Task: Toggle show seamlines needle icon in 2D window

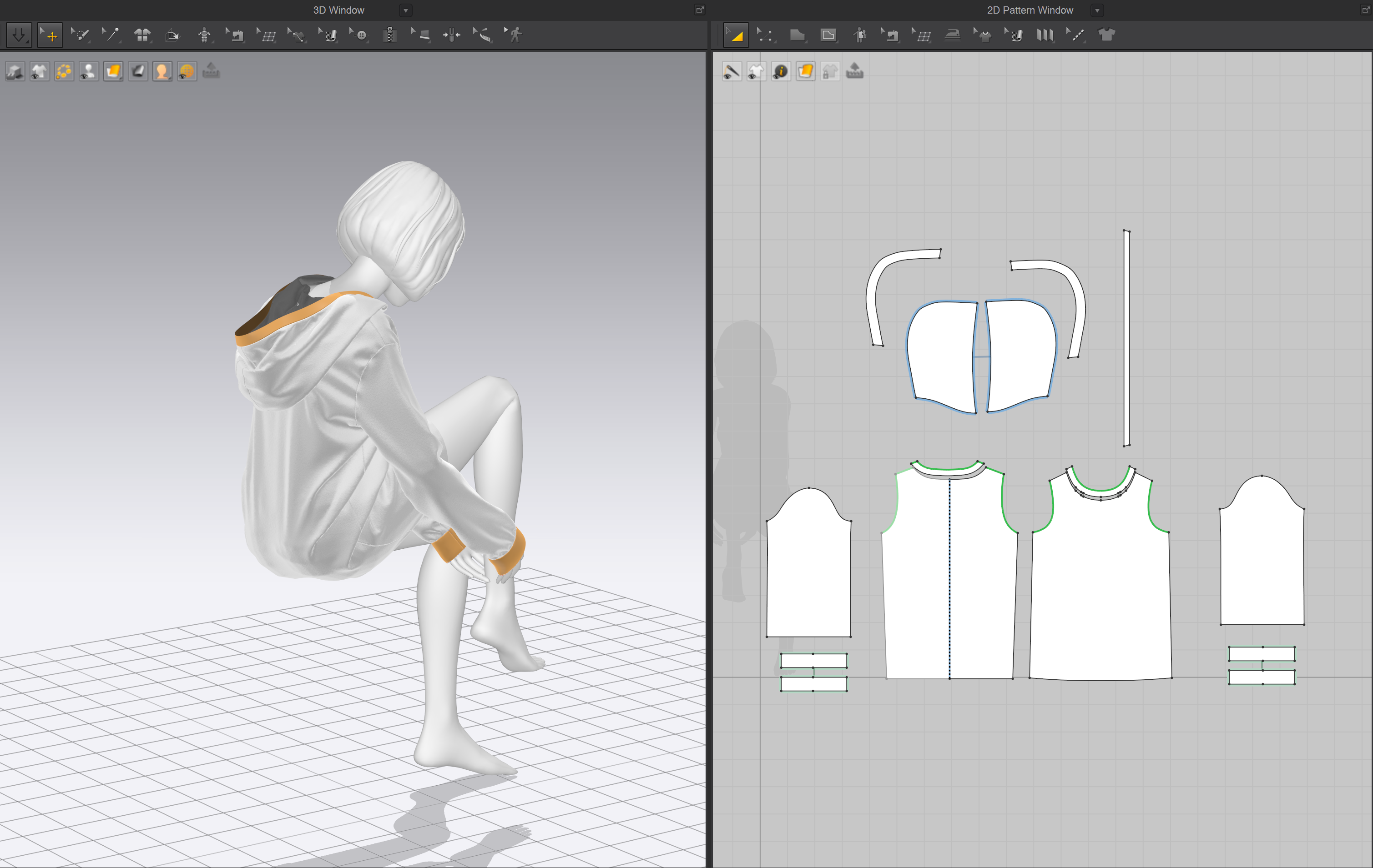Action: pos(732,71)
